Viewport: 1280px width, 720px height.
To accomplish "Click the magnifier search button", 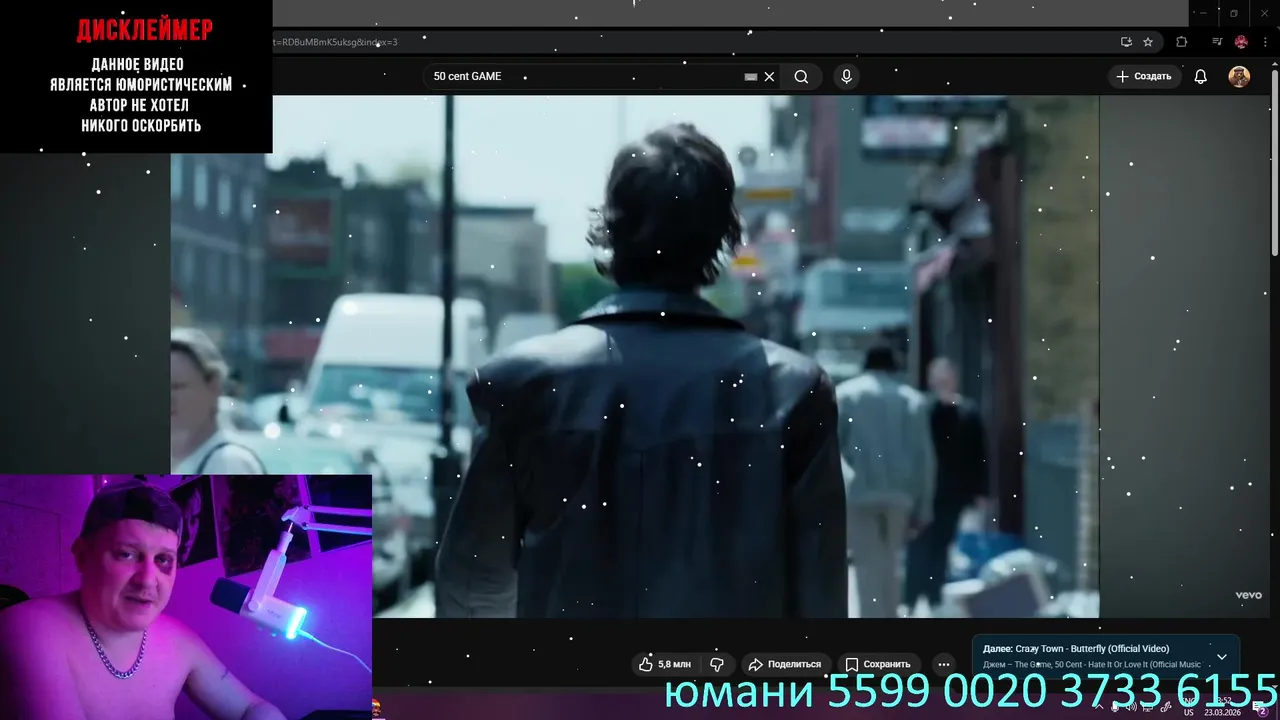I will click(801, 77).
